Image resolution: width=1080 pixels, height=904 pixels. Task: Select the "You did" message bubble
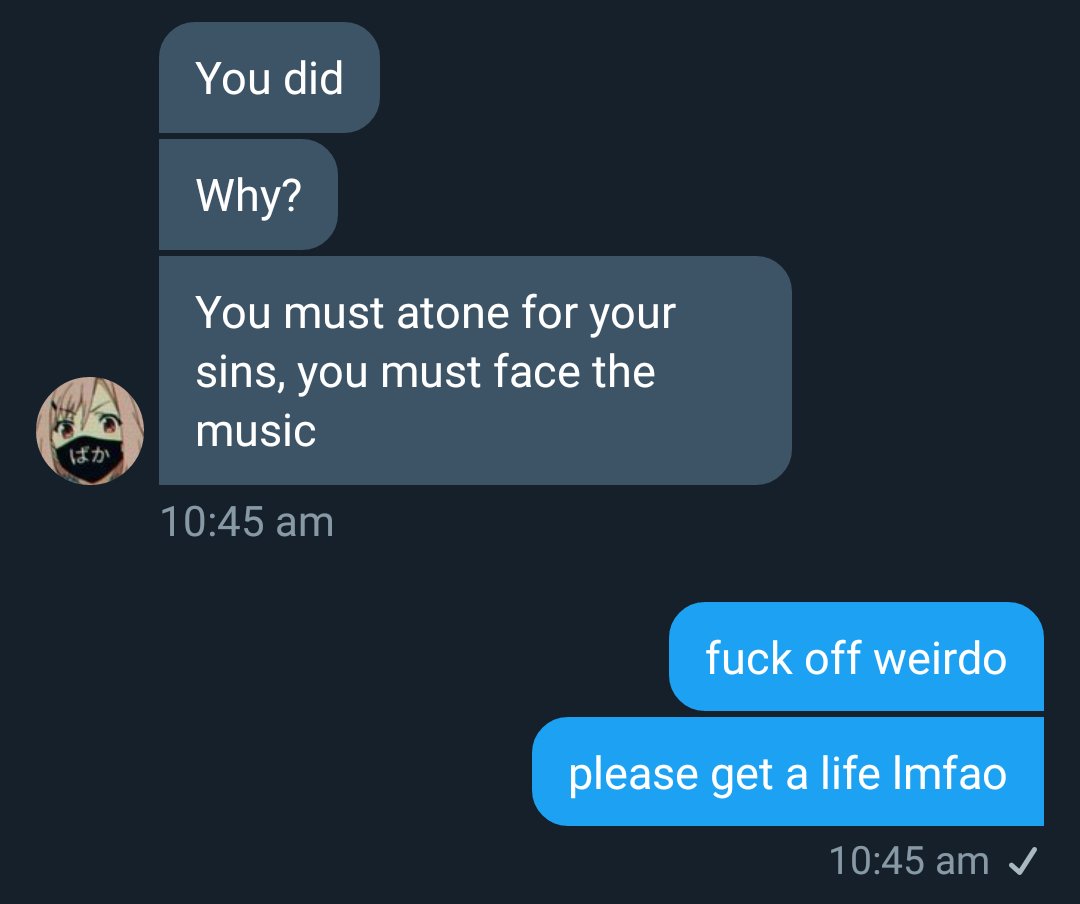269,78
